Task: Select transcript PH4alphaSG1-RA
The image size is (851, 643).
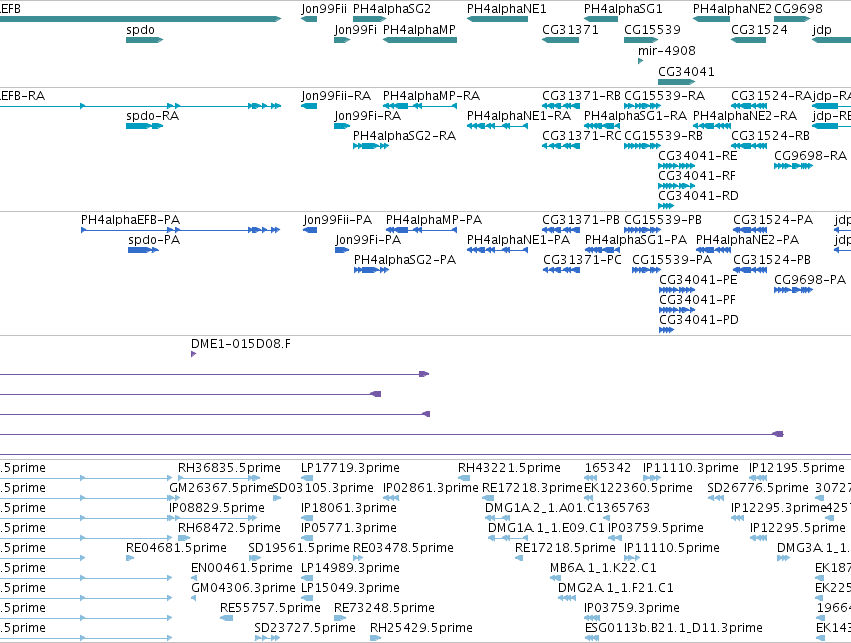Action: pos(601,126)
